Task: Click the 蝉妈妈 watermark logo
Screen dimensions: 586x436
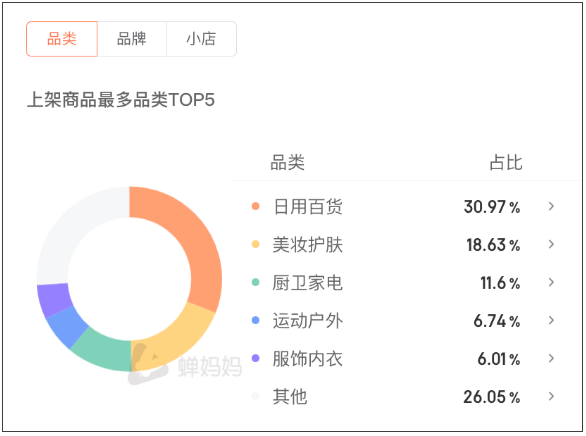Action: (x=185, y=365)
